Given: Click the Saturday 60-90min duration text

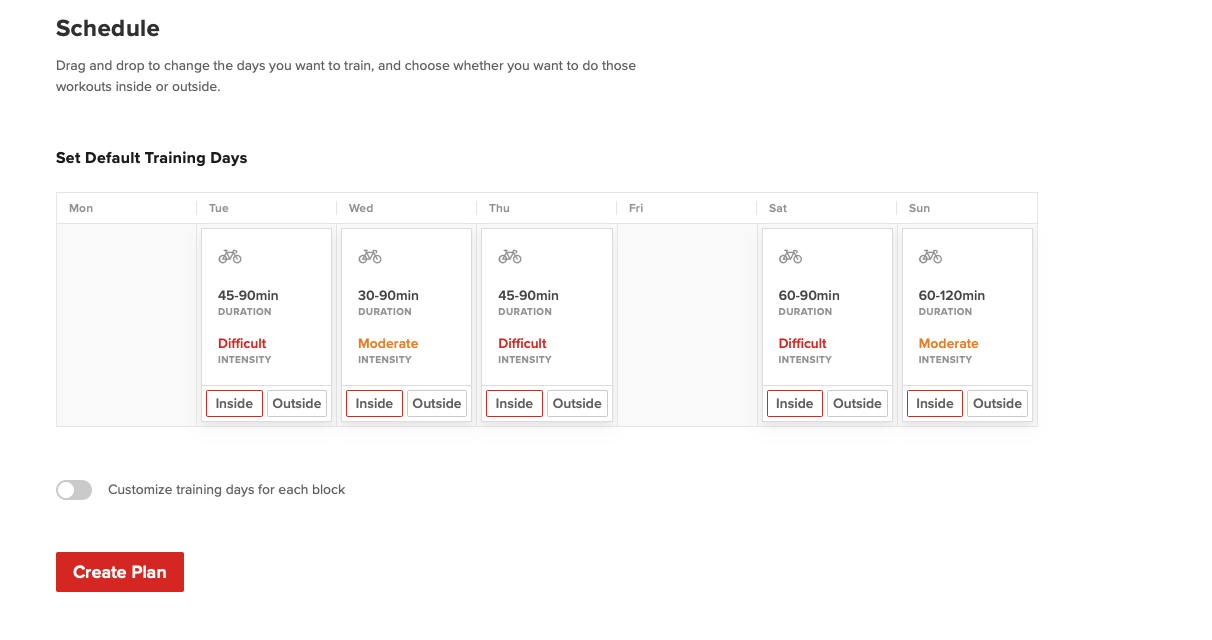Looking at the screenshot, I should [x=809, y=296].
